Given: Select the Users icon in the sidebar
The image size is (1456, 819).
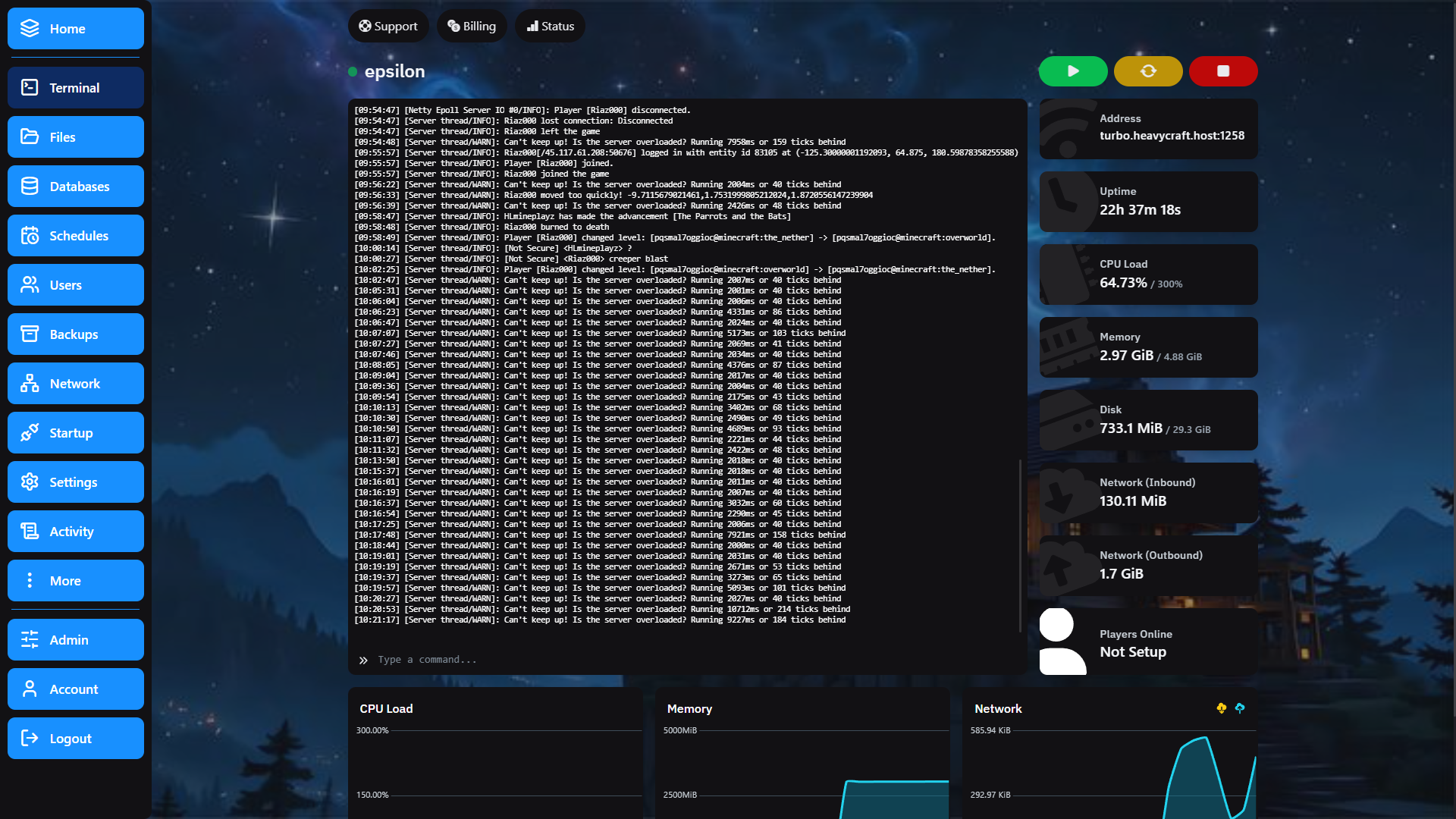Looking at the screenshot, I should pos(30,284).
